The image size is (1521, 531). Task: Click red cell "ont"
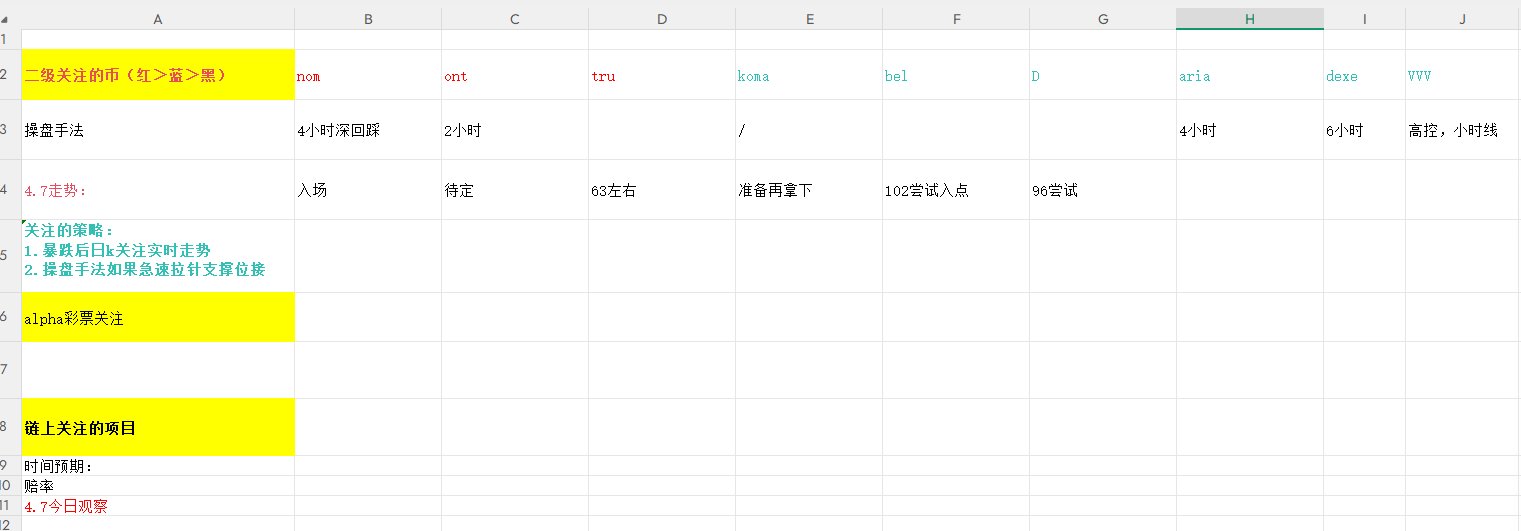[515, 75]
